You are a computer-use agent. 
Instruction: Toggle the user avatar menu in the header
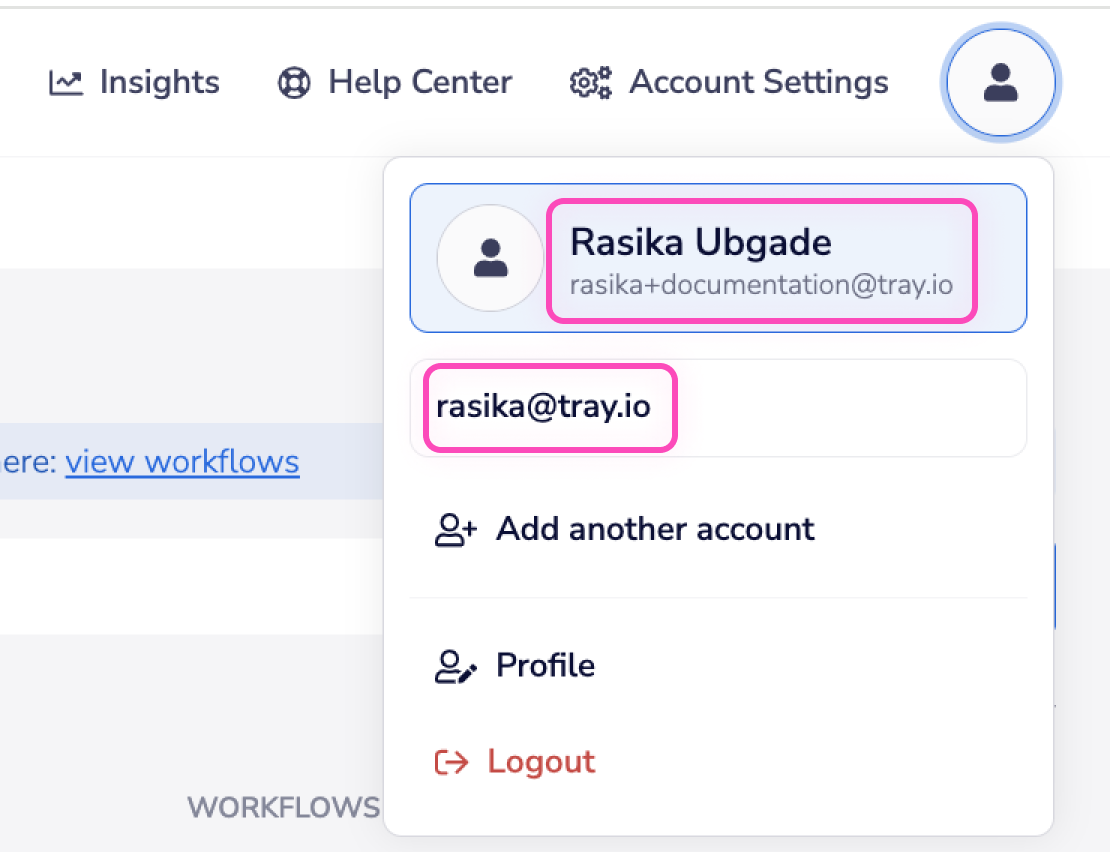pos(1000,82)
